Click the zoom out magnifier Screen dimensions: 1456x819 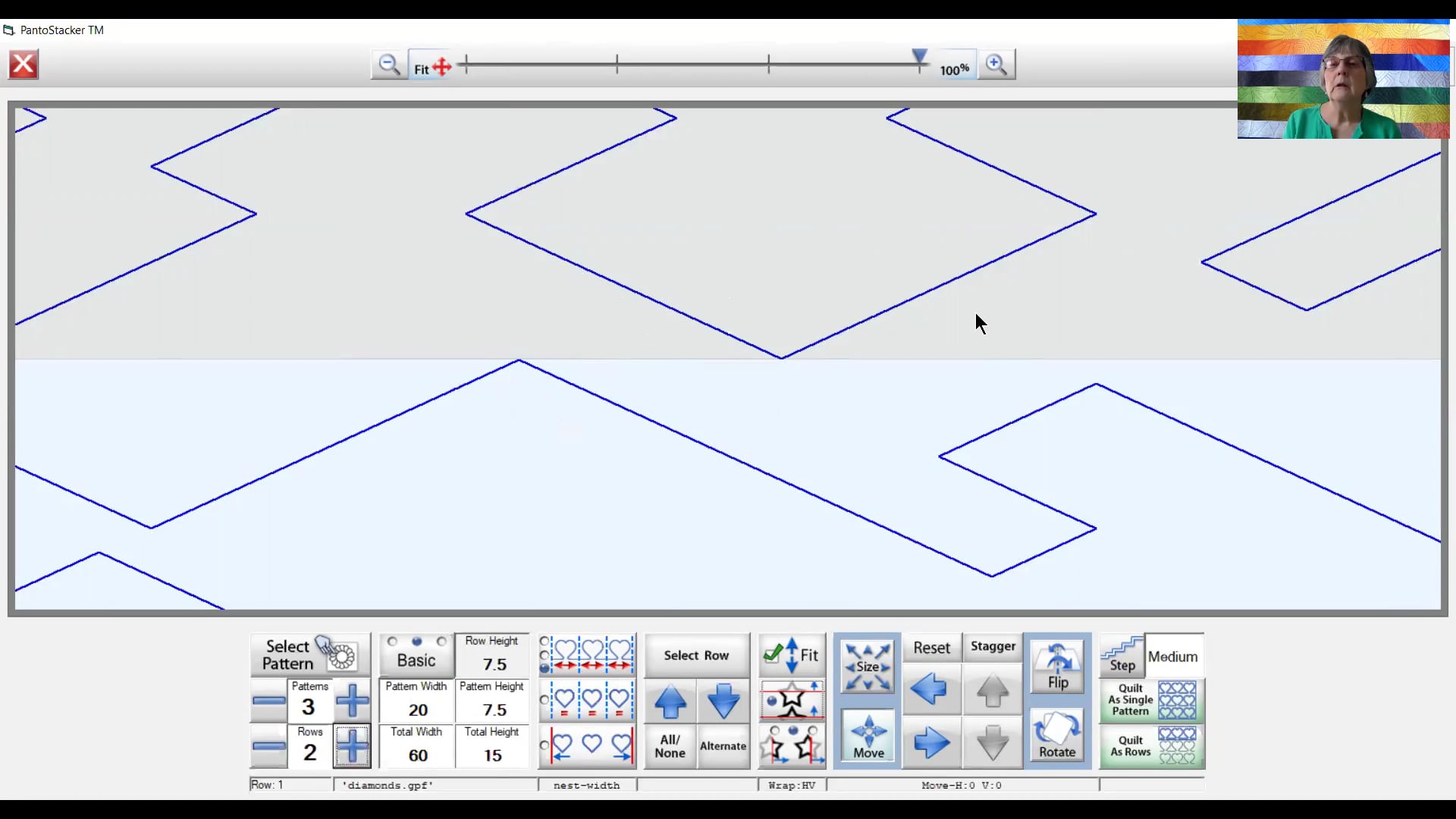click(389, 65)
